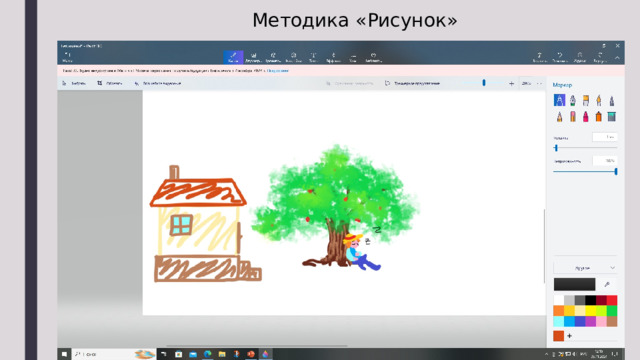Add a custom color with plus
640x360 pixels.
pos(569,336)
